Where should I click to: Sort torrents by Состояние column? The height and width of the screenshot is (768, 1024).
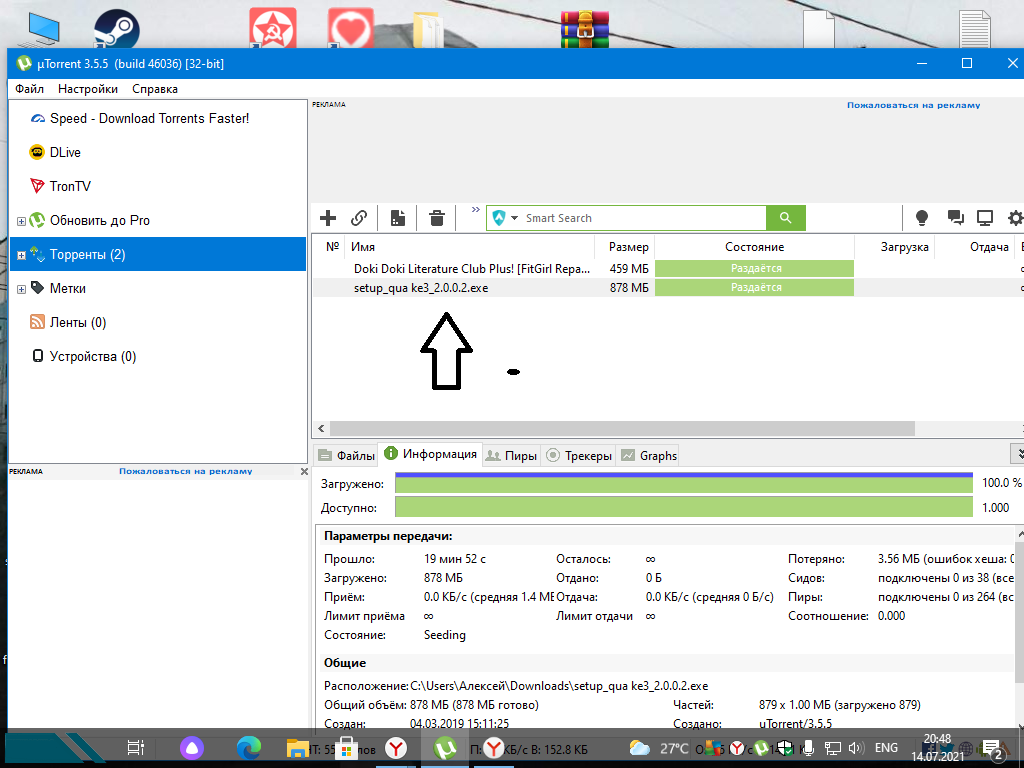pyautogui.click(x=754, y=247)
